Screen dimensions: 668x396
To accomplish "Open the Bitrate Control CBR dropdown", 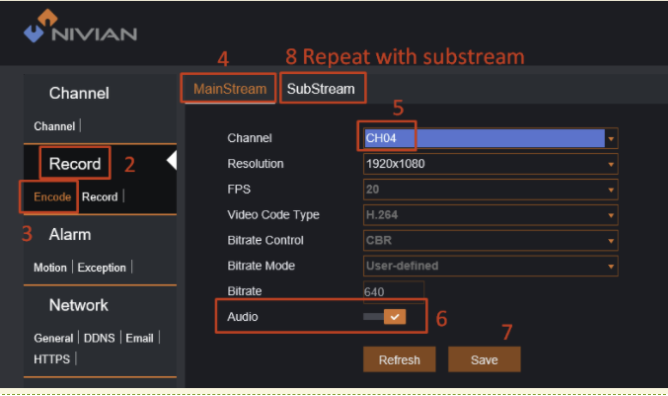I will [x=490, y=241].
